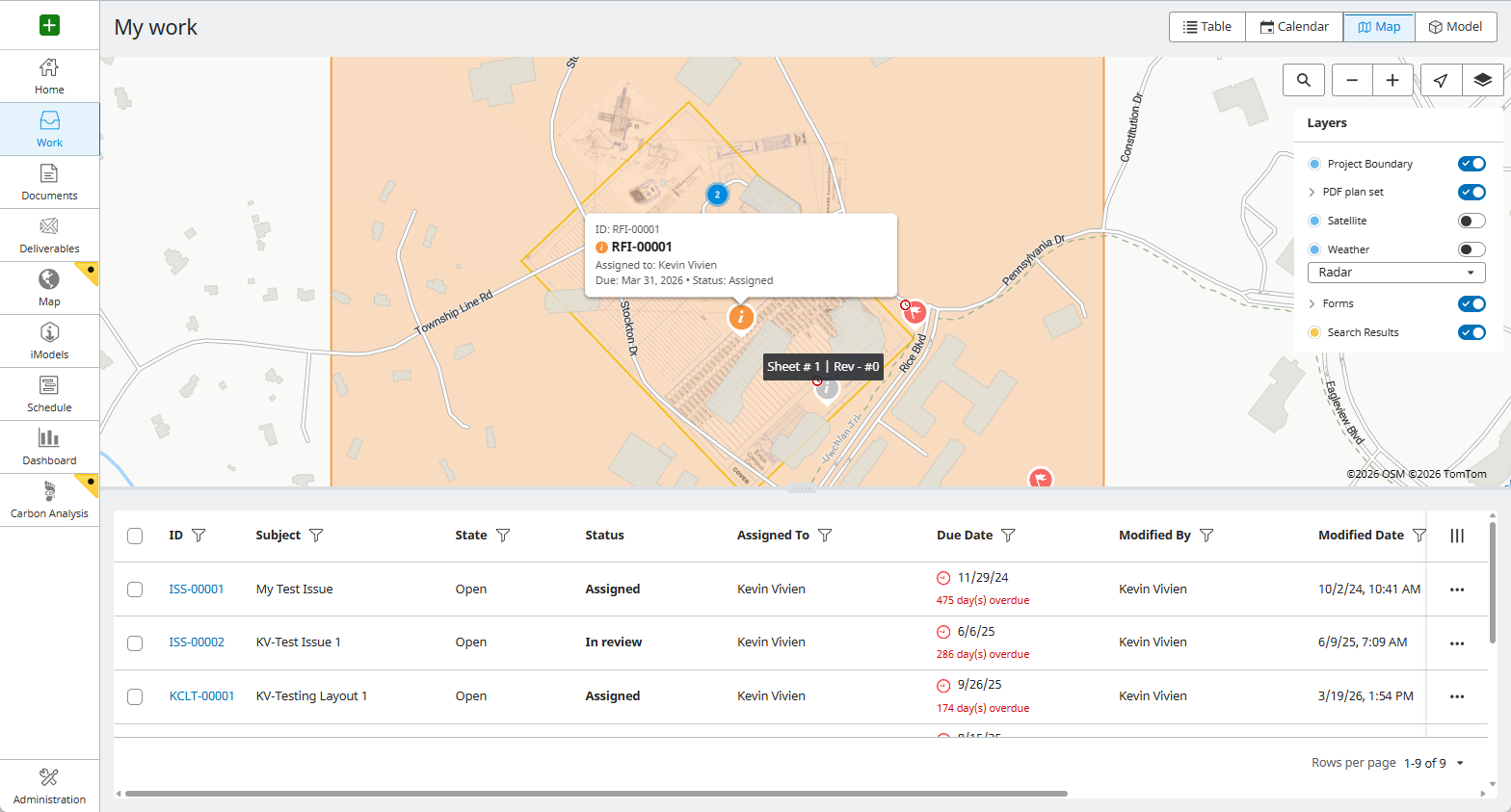Turn off the Project Boundary layer toggle

[x=1471, y=164]
